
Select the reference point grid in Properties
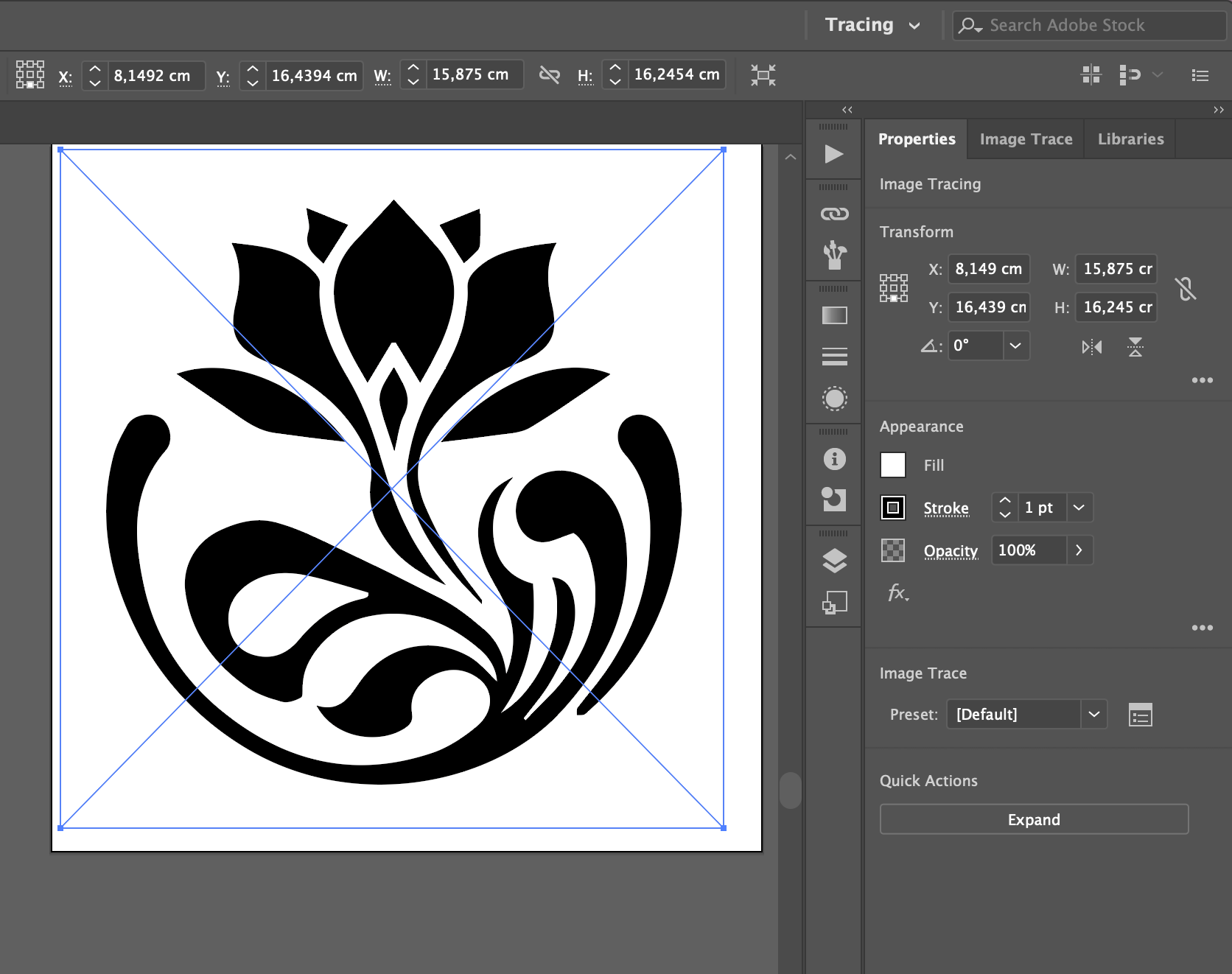coord(893,288)
